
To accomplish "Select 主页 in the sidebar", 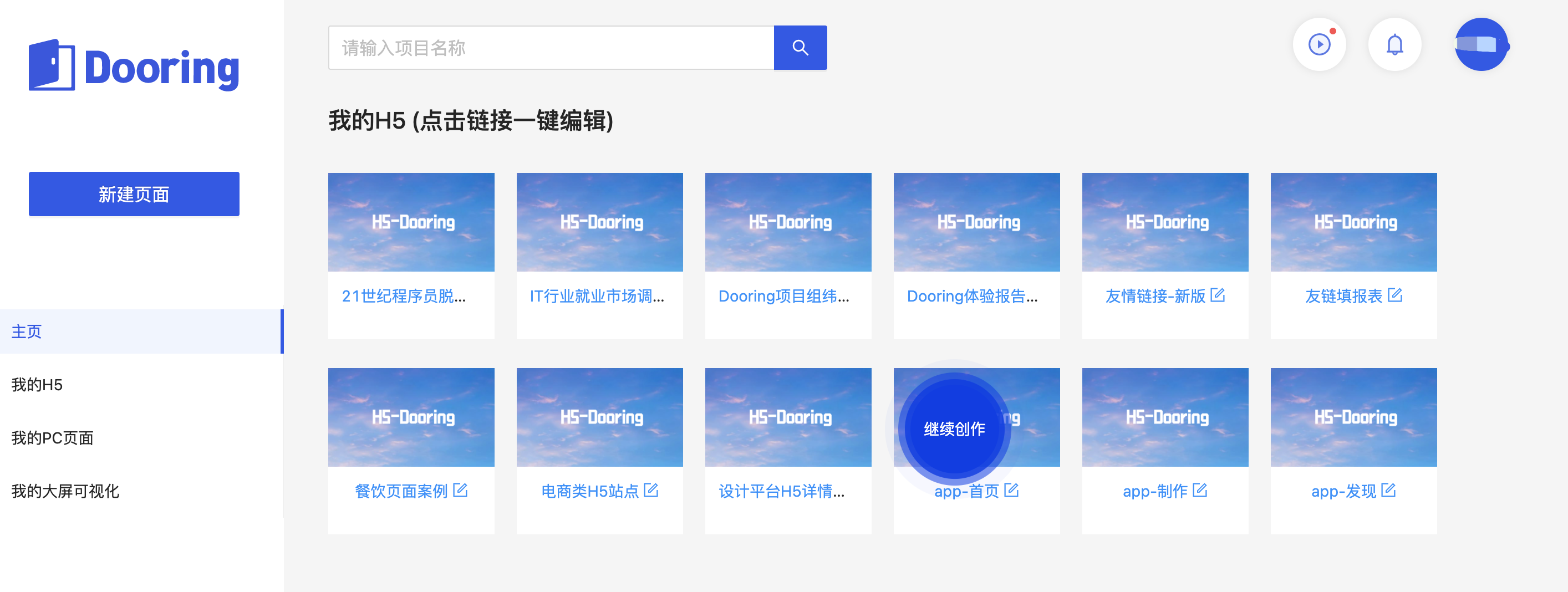I will click(x=27, y=331).
